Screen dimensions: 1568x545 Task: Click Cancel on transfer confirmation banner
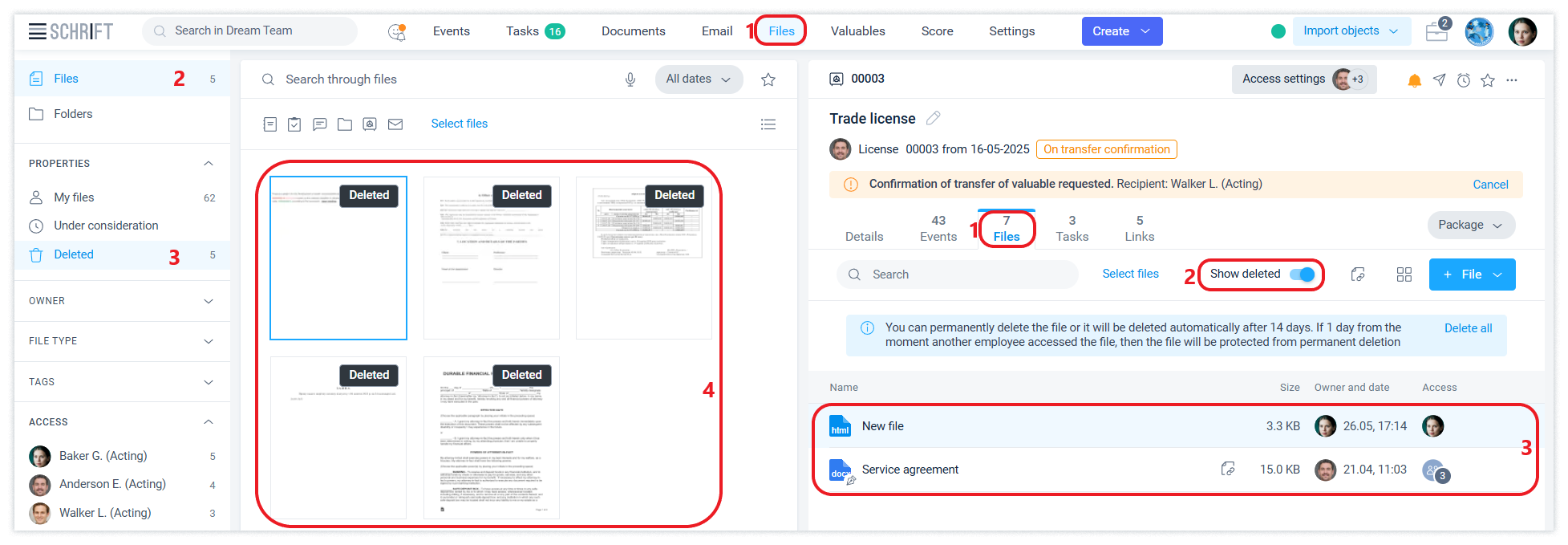point(1490,185)
